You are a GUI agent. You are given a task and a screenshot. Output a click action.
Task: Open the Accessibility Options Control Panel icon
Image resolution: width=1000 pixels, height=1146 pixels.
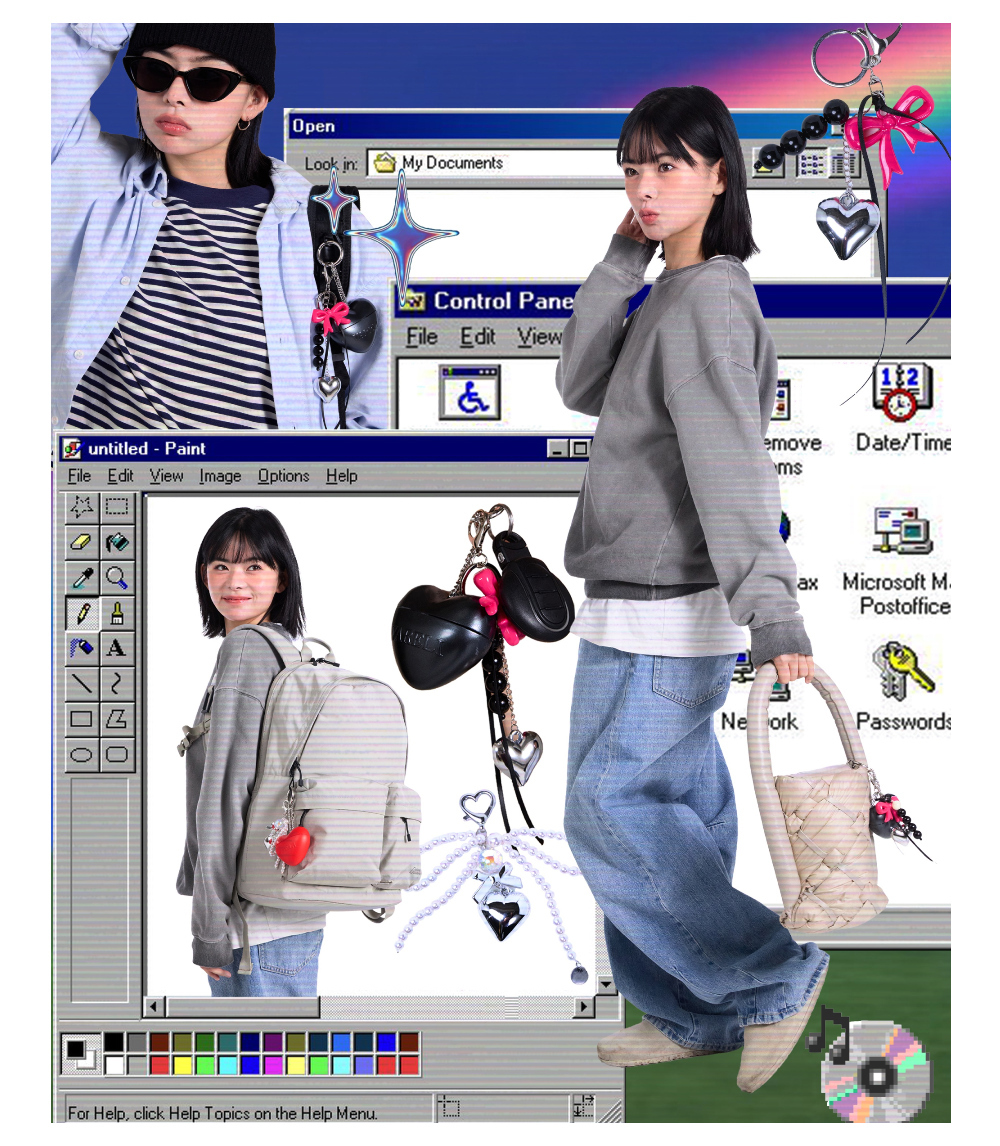[x=470, y=392]
